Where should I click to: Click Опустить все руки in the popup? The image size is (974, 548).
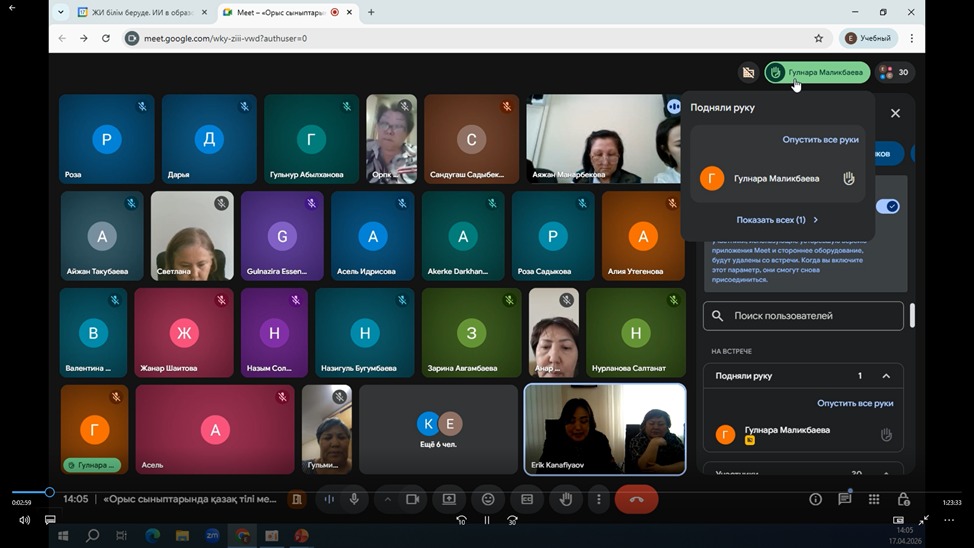(820, 140)
